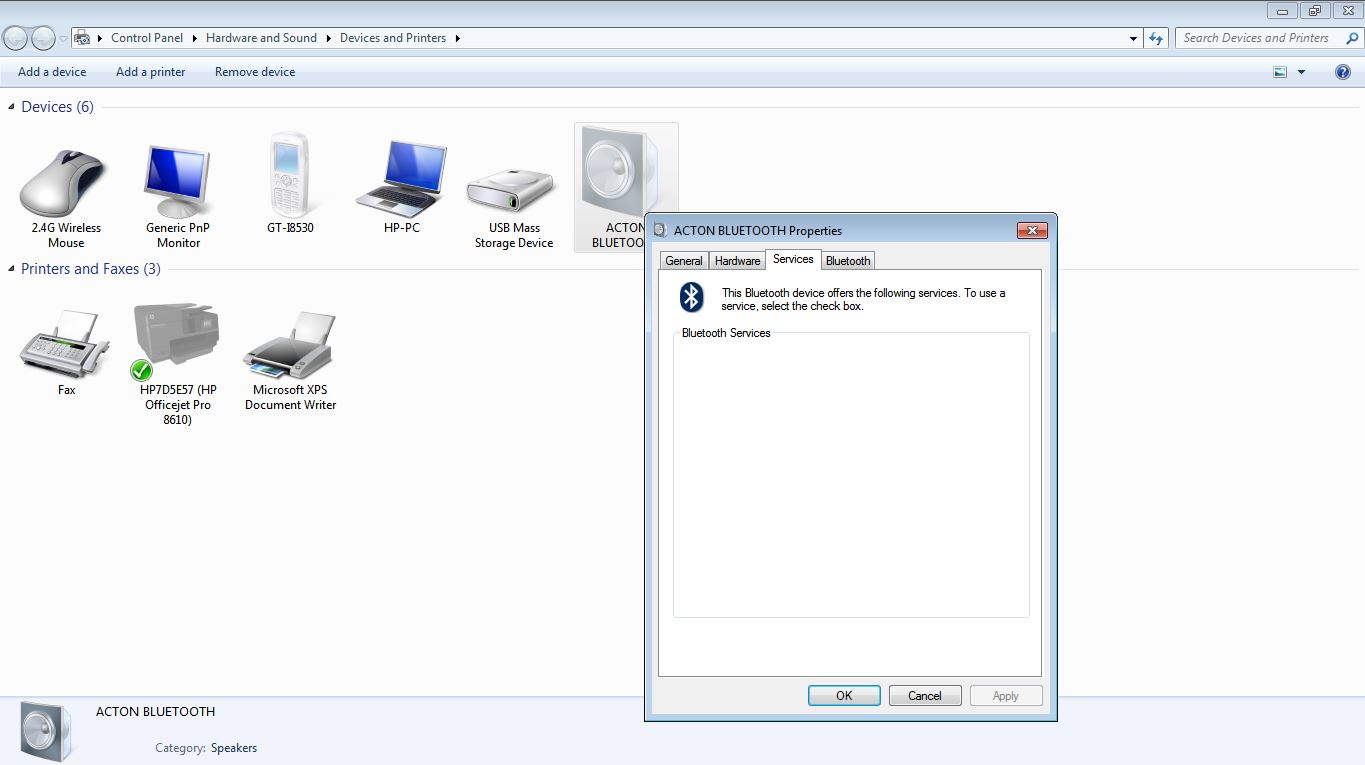
Task: Click the address bar location icon
Action: [x=83, y=38]
